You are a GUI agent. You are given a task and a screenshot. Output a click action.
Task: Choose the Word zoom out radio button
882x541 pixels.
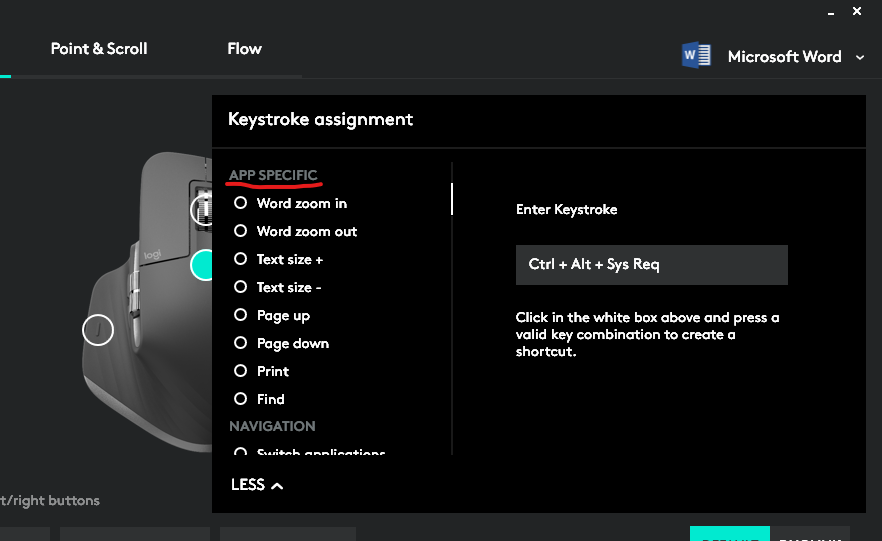pyautogui.click(x=240, y=231)
